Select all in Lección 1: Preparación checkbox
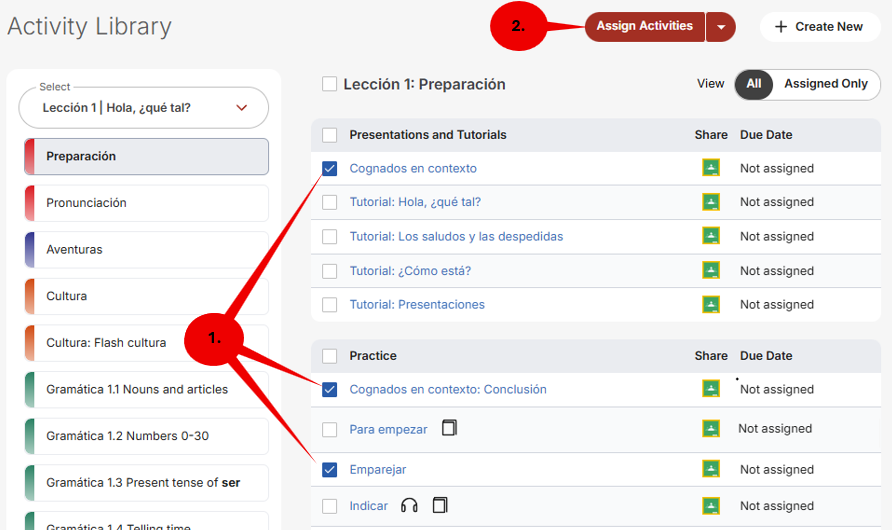This screenshot has height=530, width=892. click(x=329, y=84)
